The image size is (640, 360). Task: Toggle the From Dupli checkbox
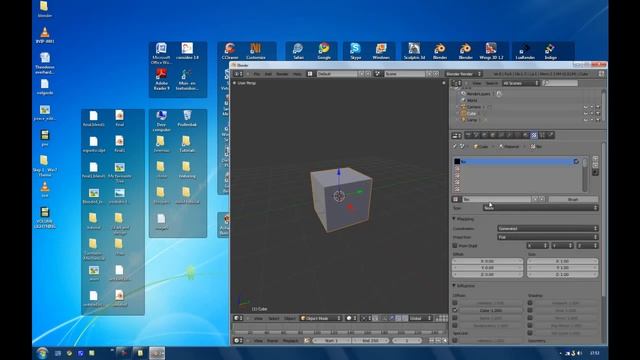tap(455, 246)
